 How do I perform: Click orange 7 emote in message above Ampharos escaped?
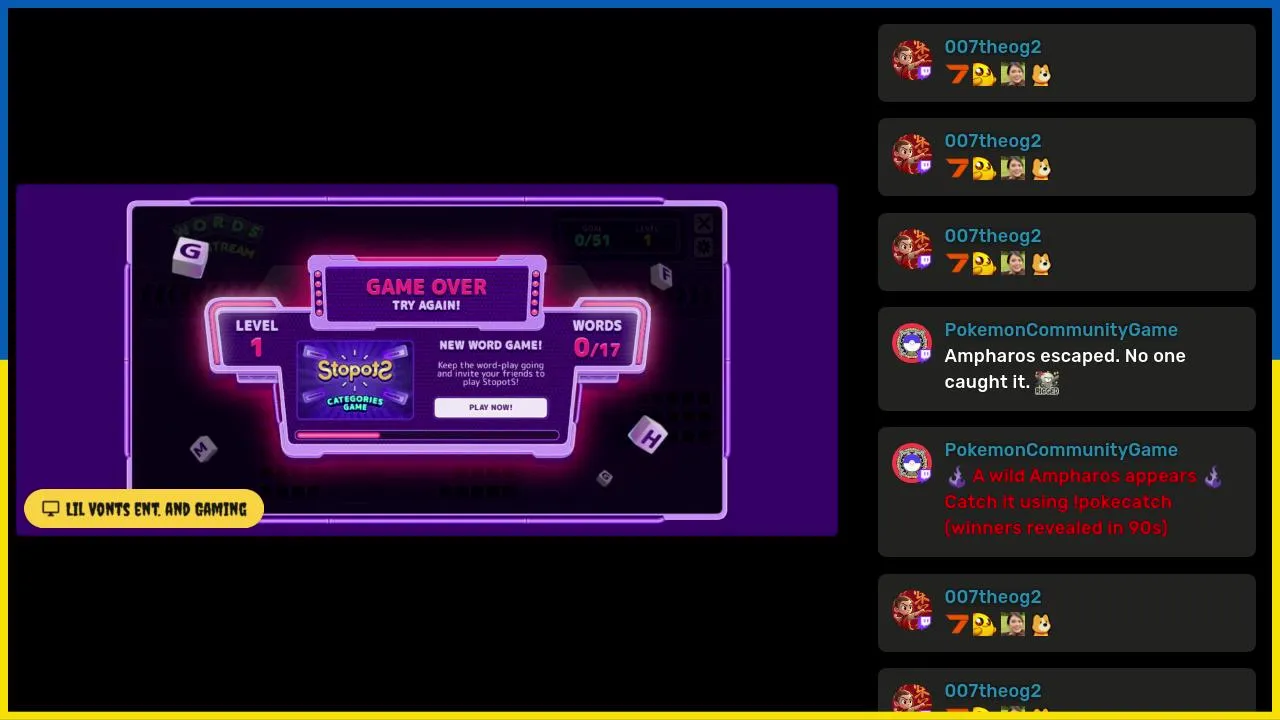[957, 264]
